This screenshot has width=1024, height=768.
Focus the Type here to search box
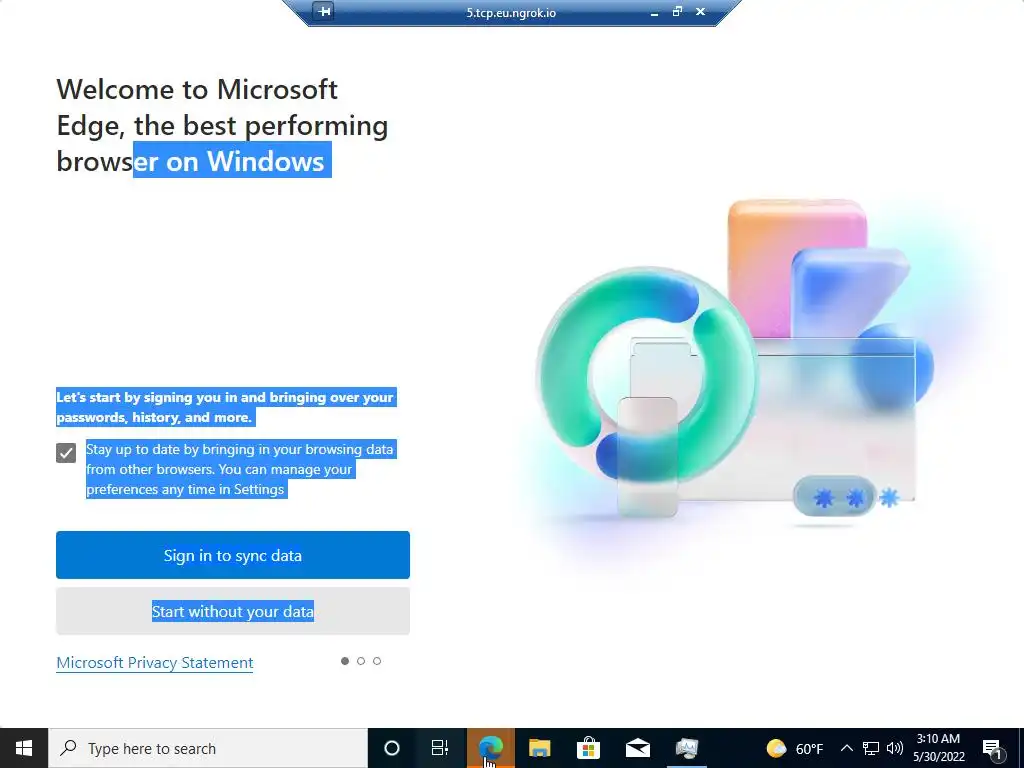click(208, 748)
